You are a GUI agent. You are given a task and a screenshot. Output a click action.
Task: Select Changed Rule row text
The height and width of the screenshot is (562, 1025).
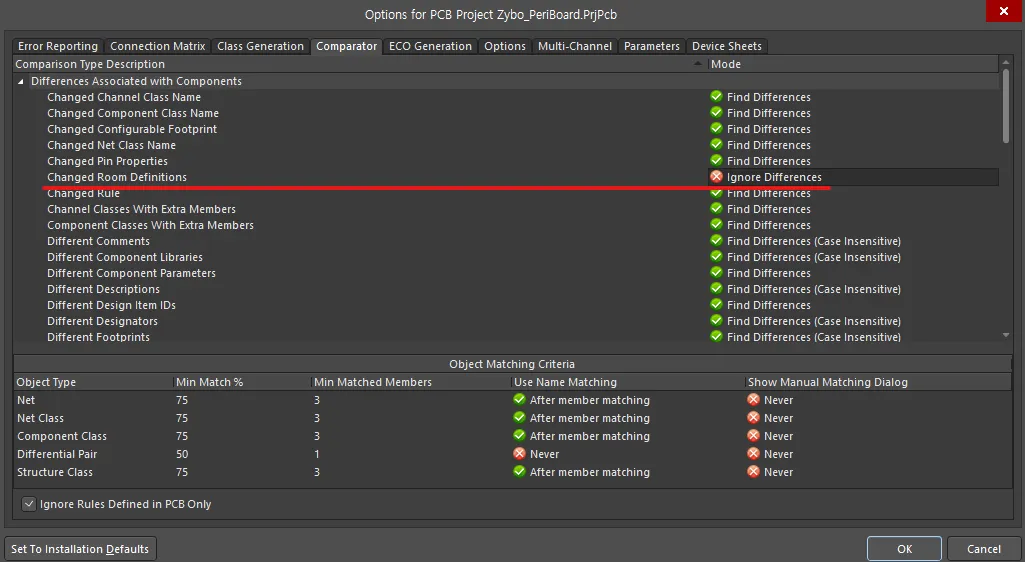83,193
